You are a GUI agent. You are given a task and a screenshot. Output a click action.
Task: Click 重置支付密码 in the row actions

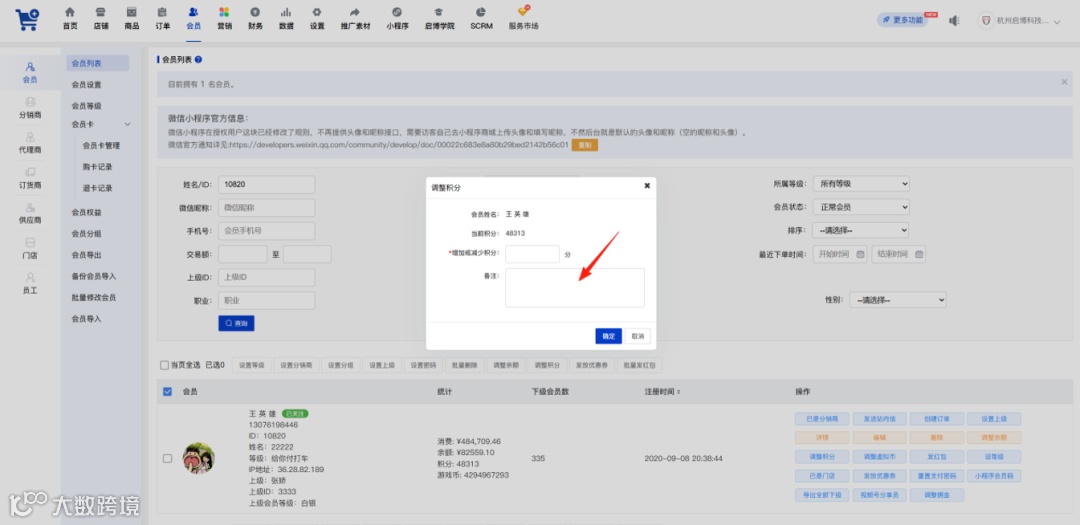point(936,476)
